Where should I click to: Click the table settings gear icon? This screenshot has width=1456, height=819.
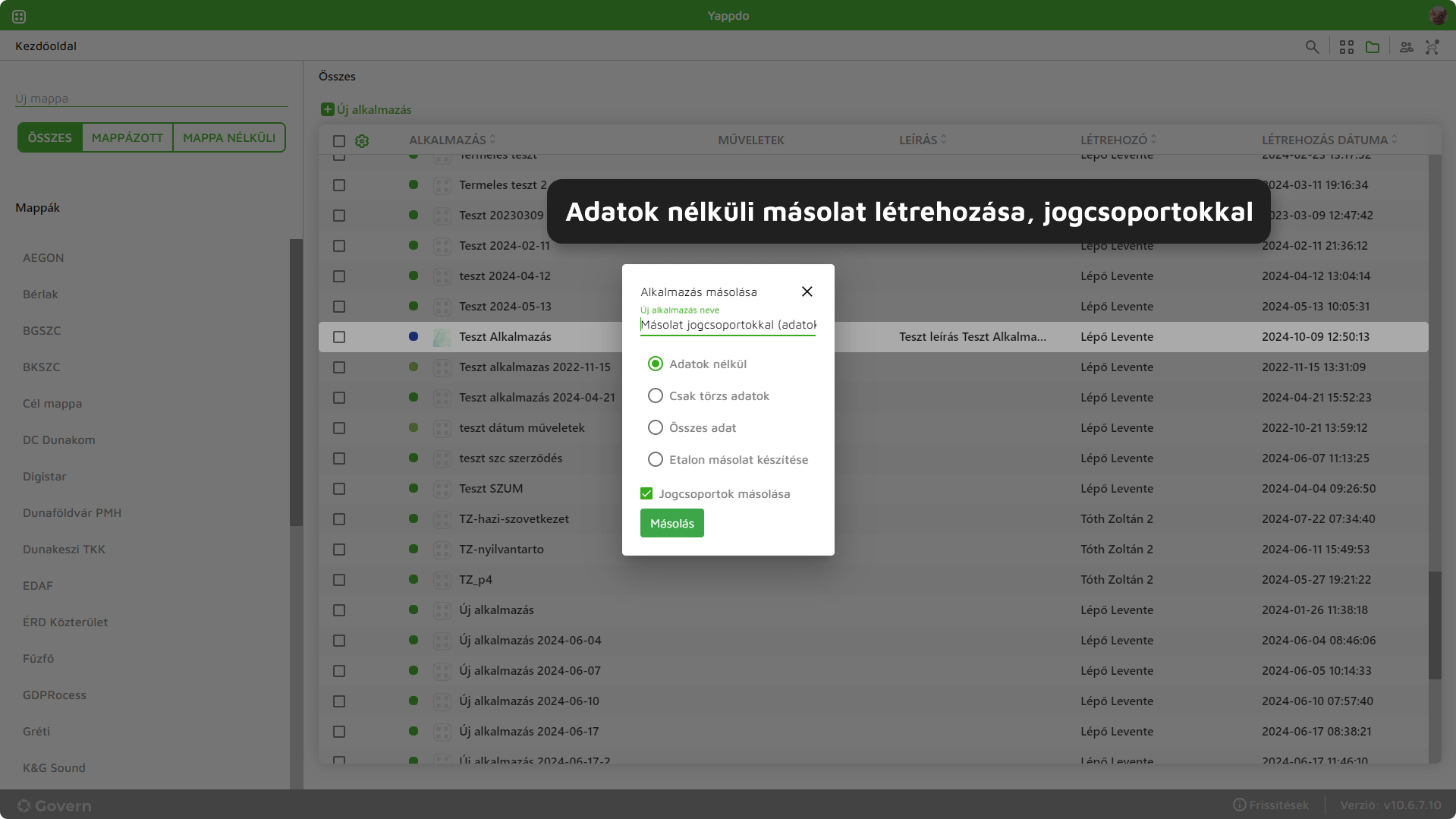point(362,141)
